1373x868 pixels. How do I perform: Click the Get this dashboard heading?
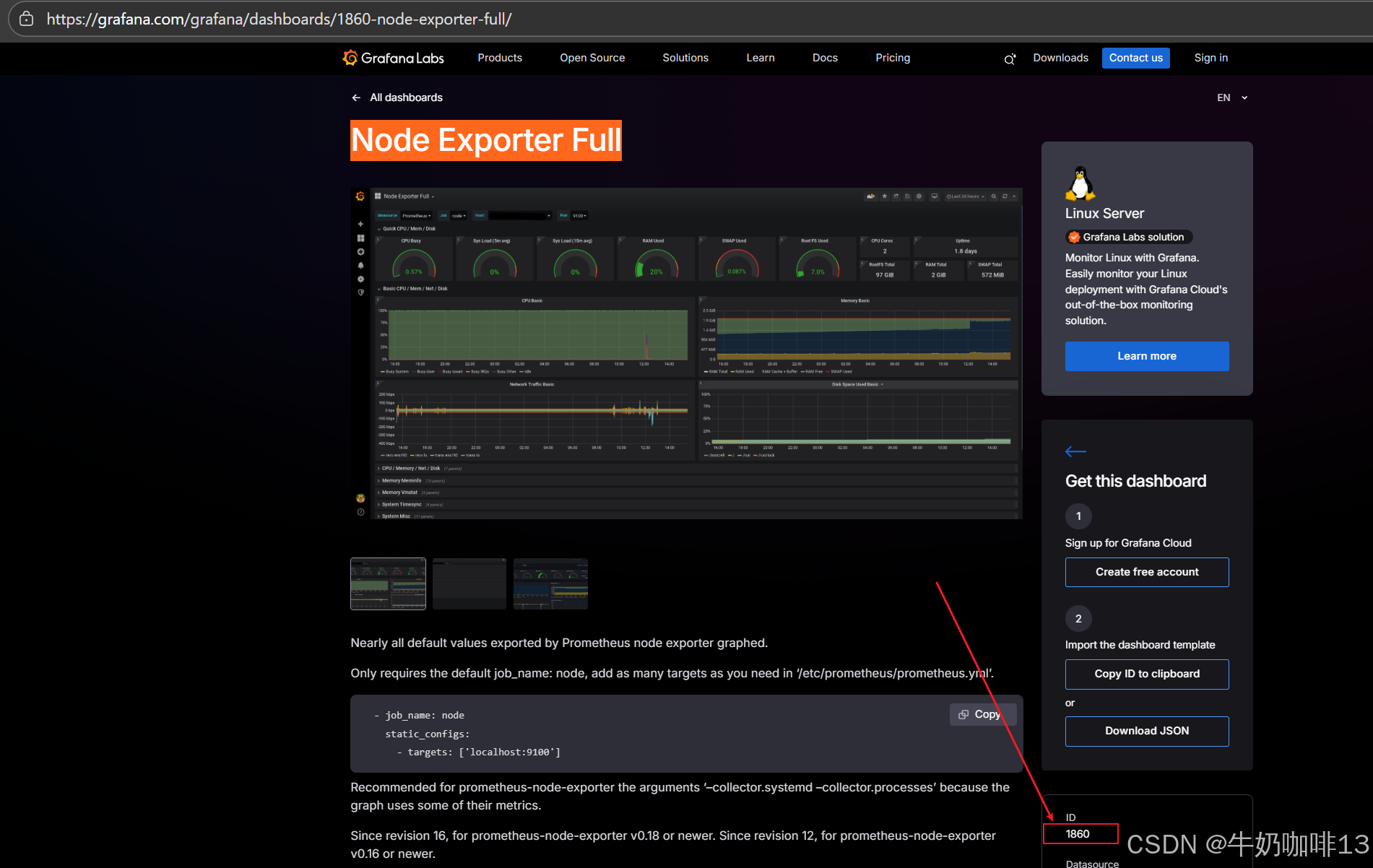(x=1135, y=481)
